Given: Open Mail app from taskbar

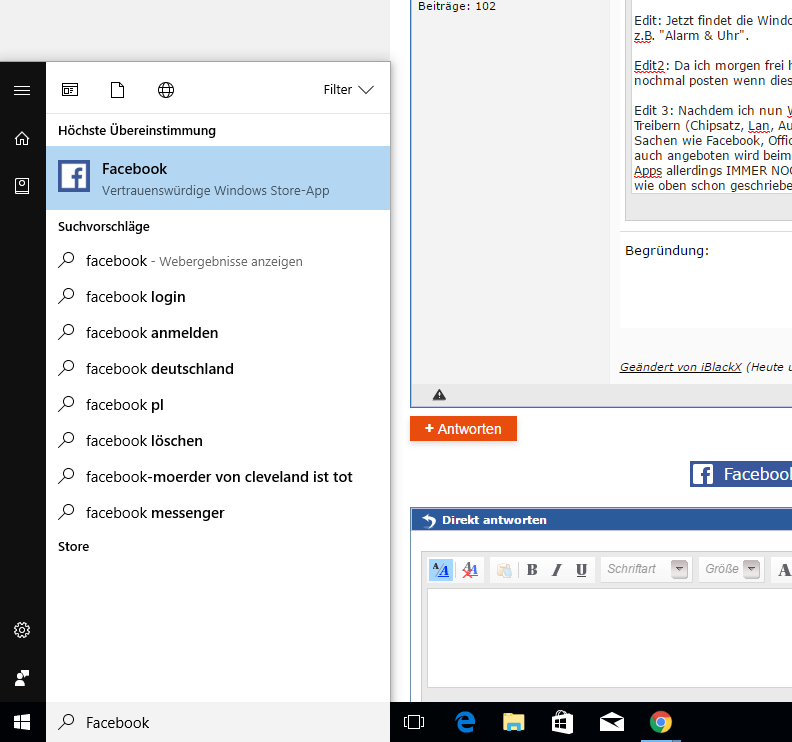Looking at the screenshot, I should click(x=612, y=722).
